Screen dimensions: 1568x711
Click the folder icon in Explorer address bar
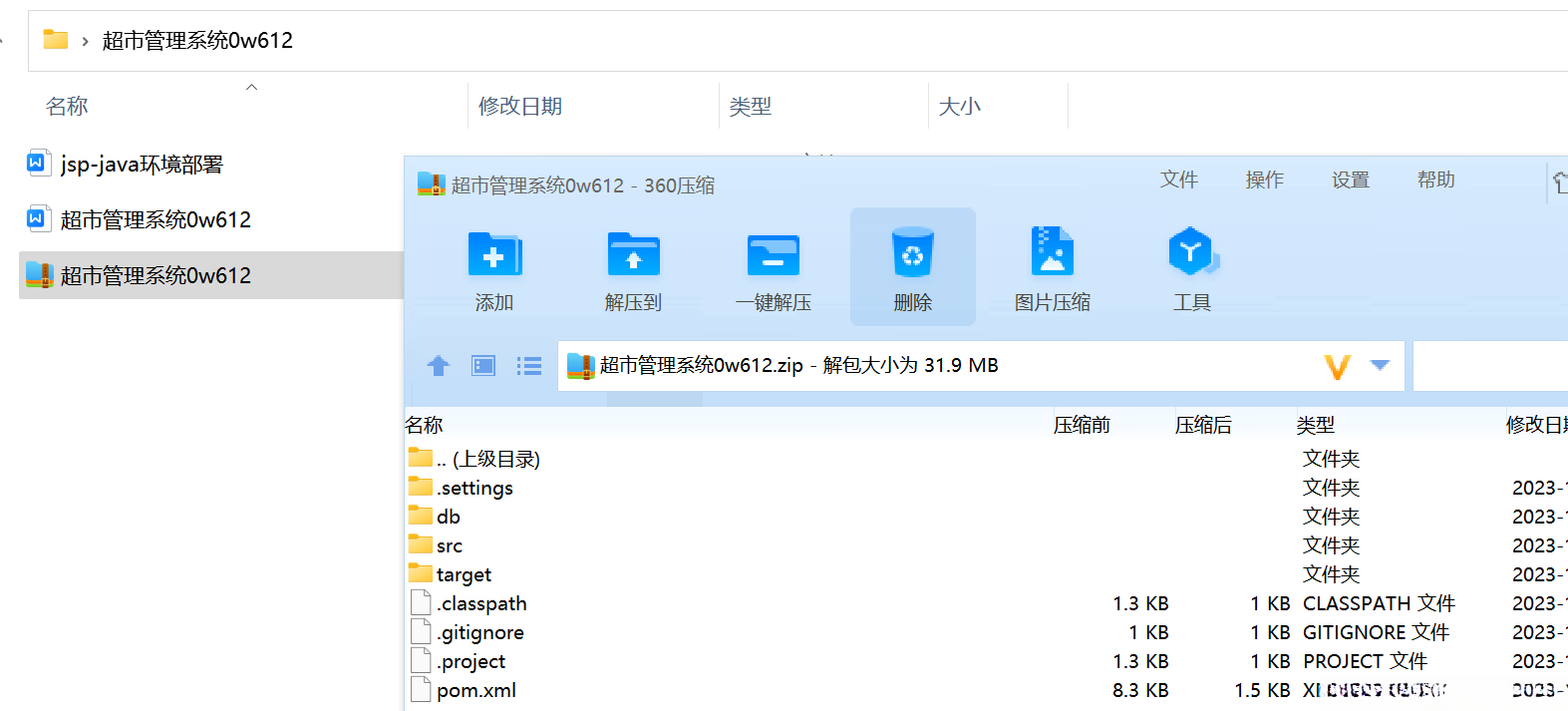click(56, 40)
